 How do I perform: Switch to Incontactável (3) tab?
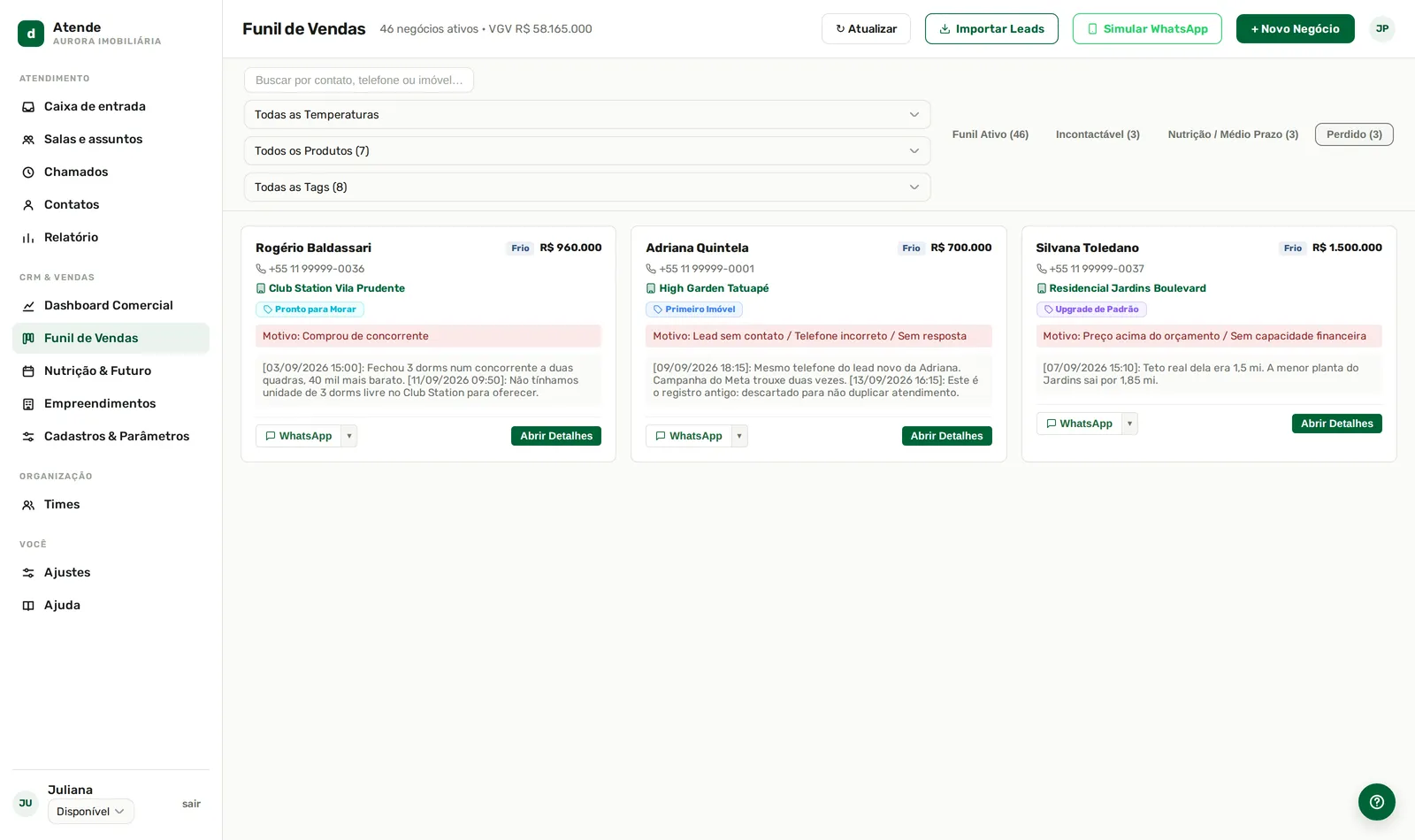(x=1098, y=134)
